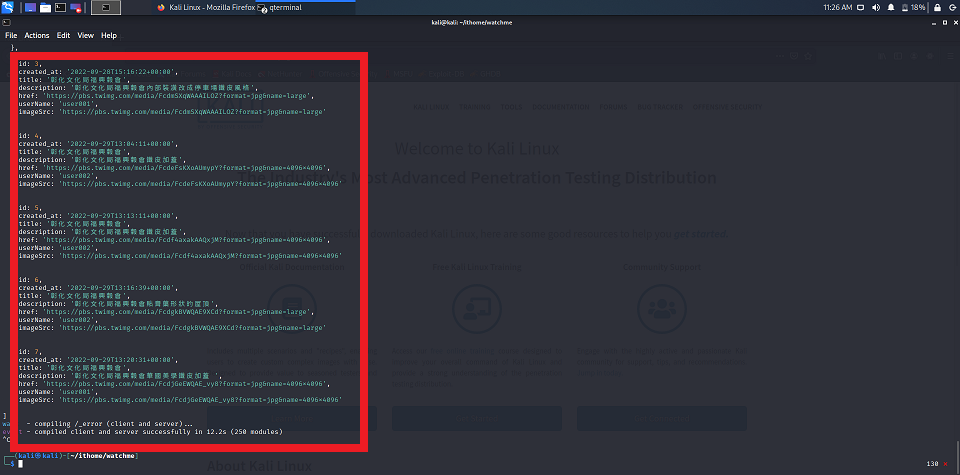The height and width of the screenshot is (475, 960).
Task: Click 'compiled client and server successfully' line
Action: click(x=154, y=432)
